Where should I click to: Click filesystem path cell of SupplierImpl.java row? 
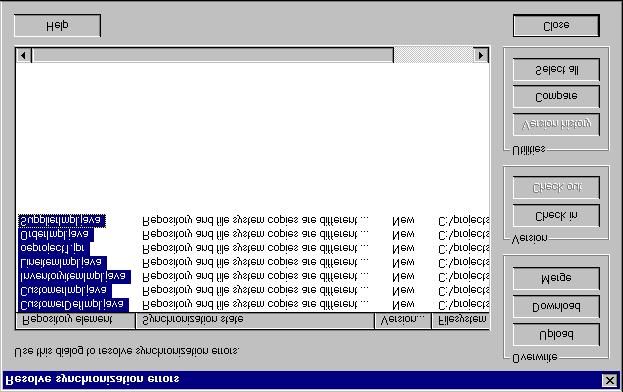[x=464, y=220]
